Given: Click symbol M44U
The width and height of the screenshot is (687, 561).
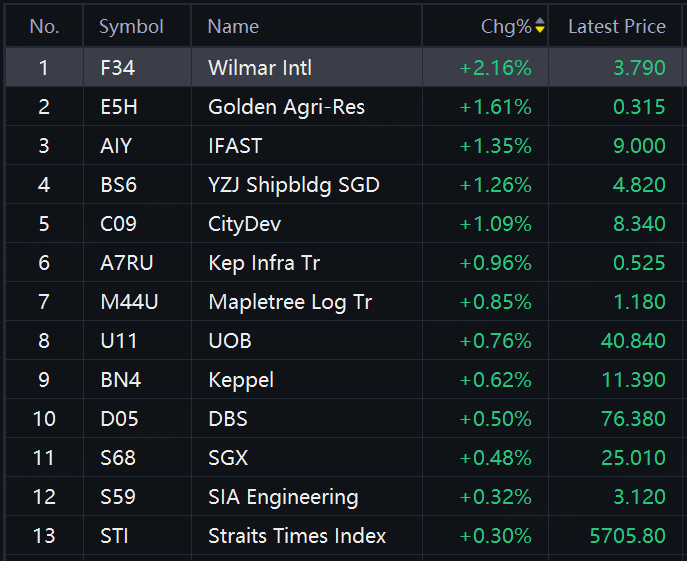Looking at the screenshot, I should click(129, 302).
